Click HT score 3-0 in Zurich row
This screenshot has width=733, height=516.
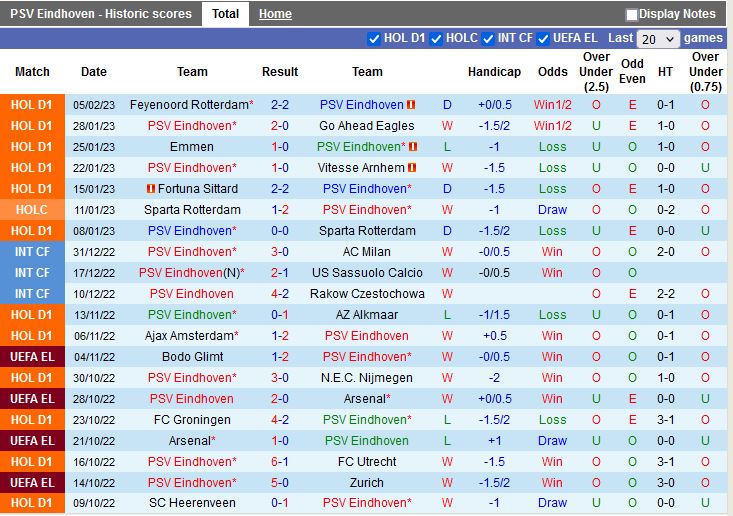coord(666,483)
